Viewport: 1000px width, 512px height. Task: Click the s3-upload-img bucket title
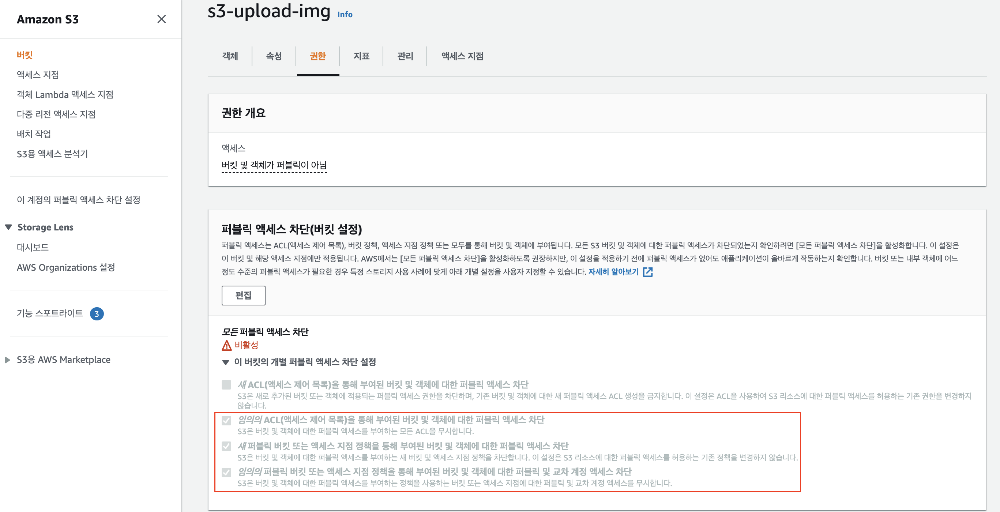click(269, 11)
